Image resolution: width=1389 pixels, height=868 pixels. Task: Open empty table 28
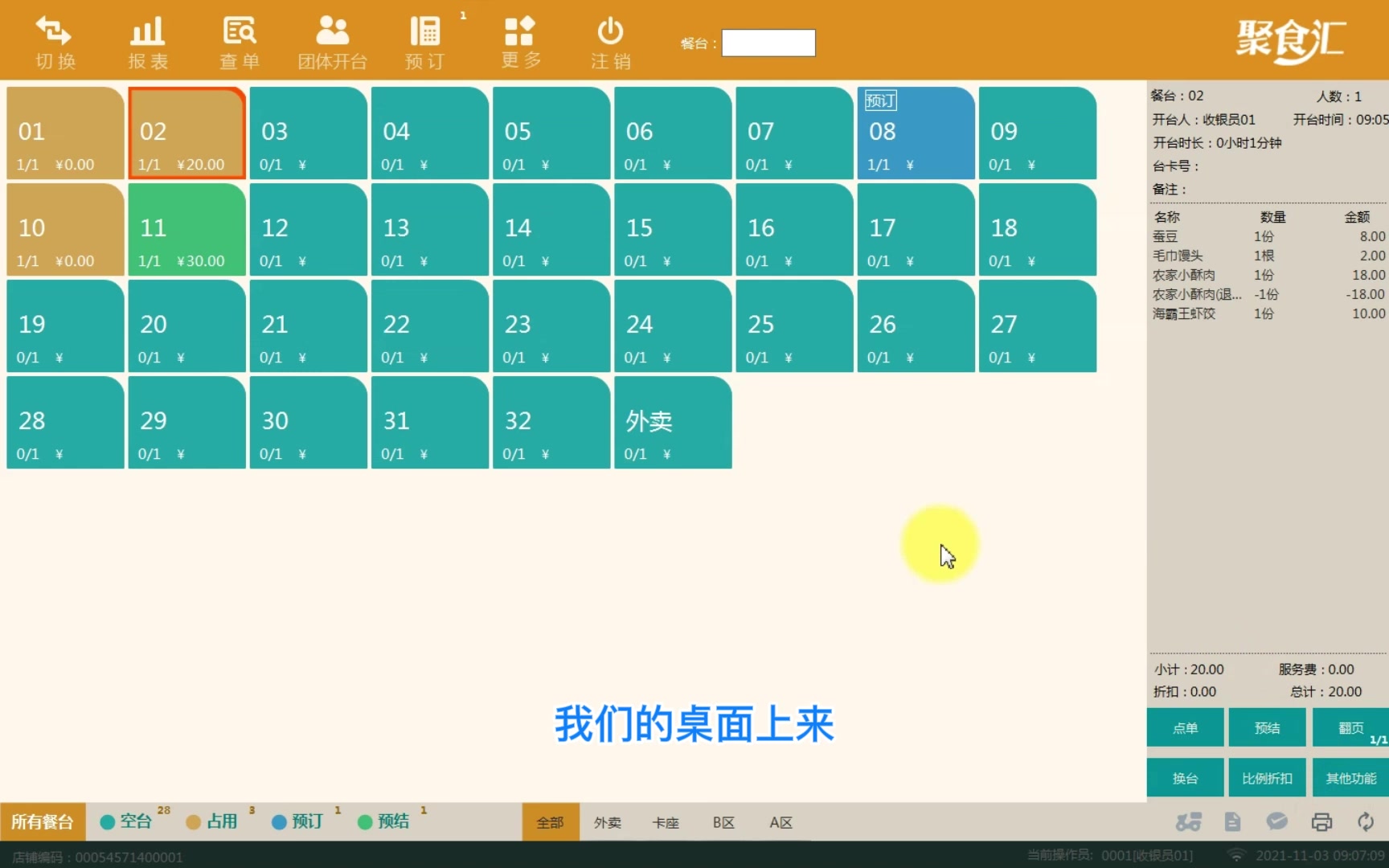(66, 422)
